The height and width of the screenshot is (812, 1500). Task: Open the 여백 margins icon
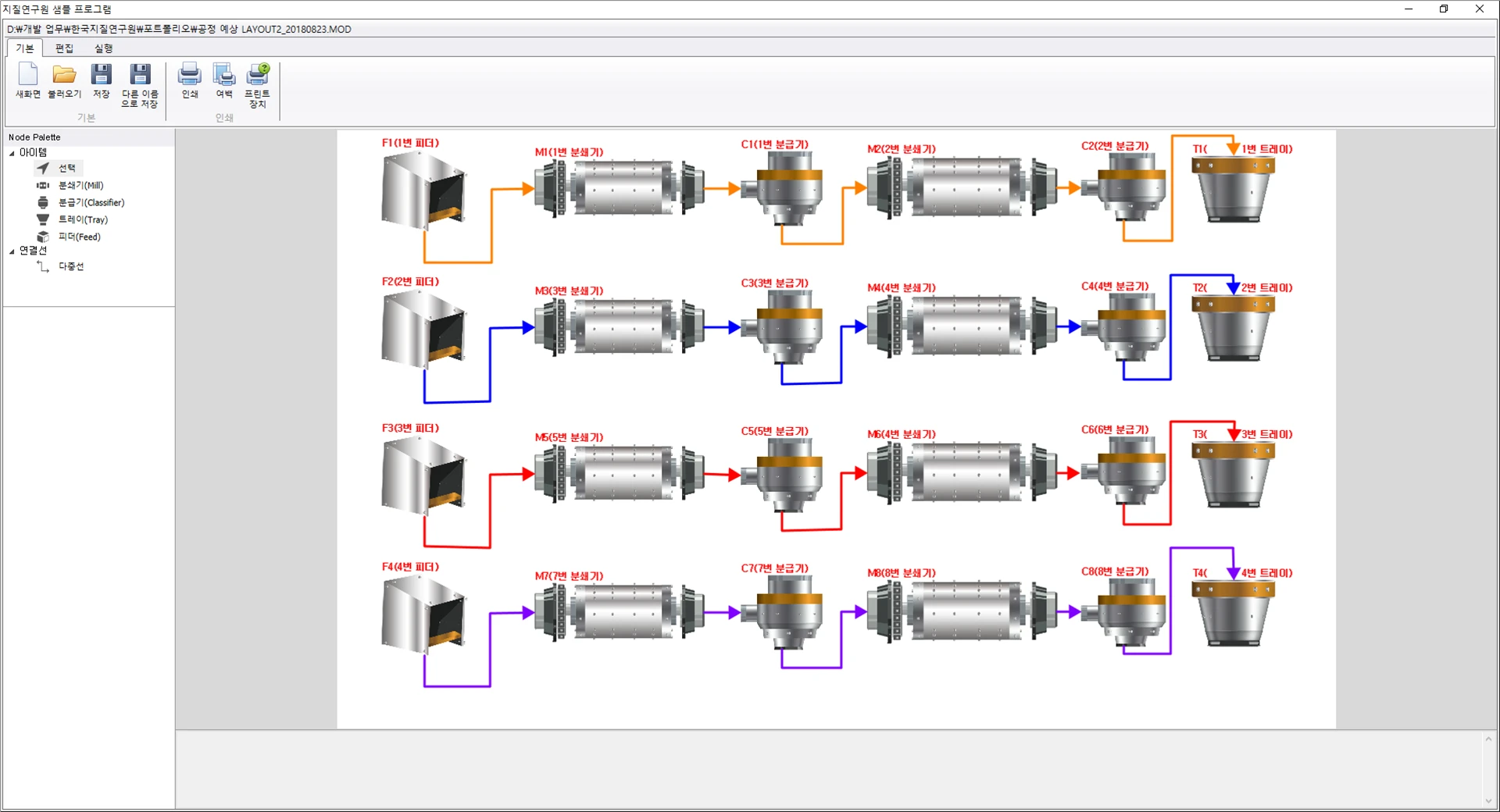point(224,74)
